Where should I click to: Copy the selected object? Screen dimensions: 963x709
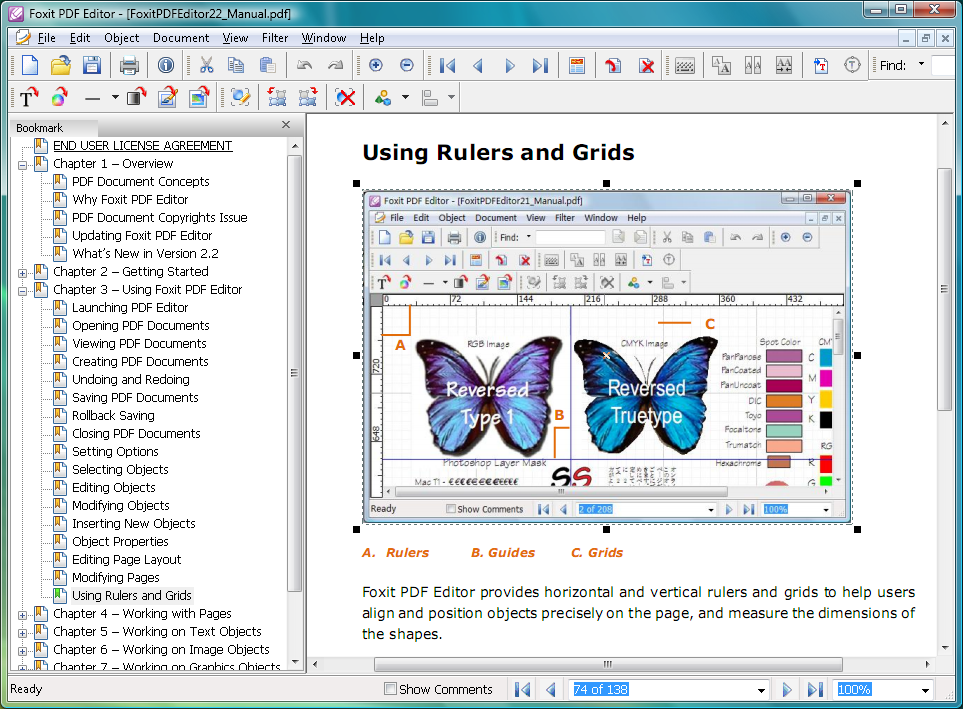237,64
